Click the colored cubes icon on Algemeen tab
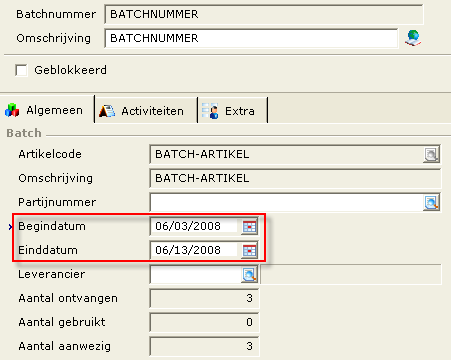The height and width of the screenshot is (360, 451). point(12,110)
